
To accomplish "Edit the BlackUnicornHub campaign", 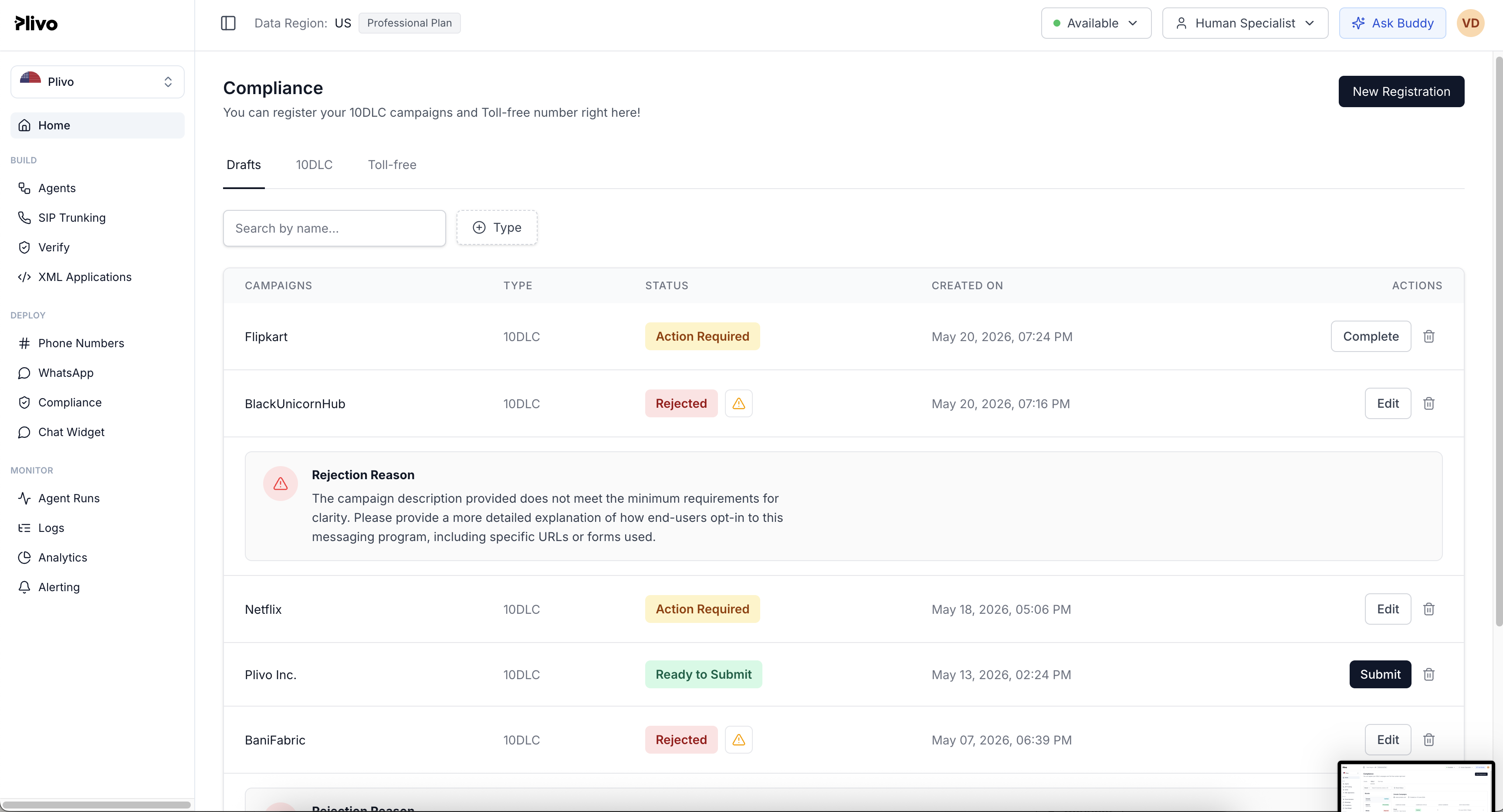I will (x=1388, y=404).
